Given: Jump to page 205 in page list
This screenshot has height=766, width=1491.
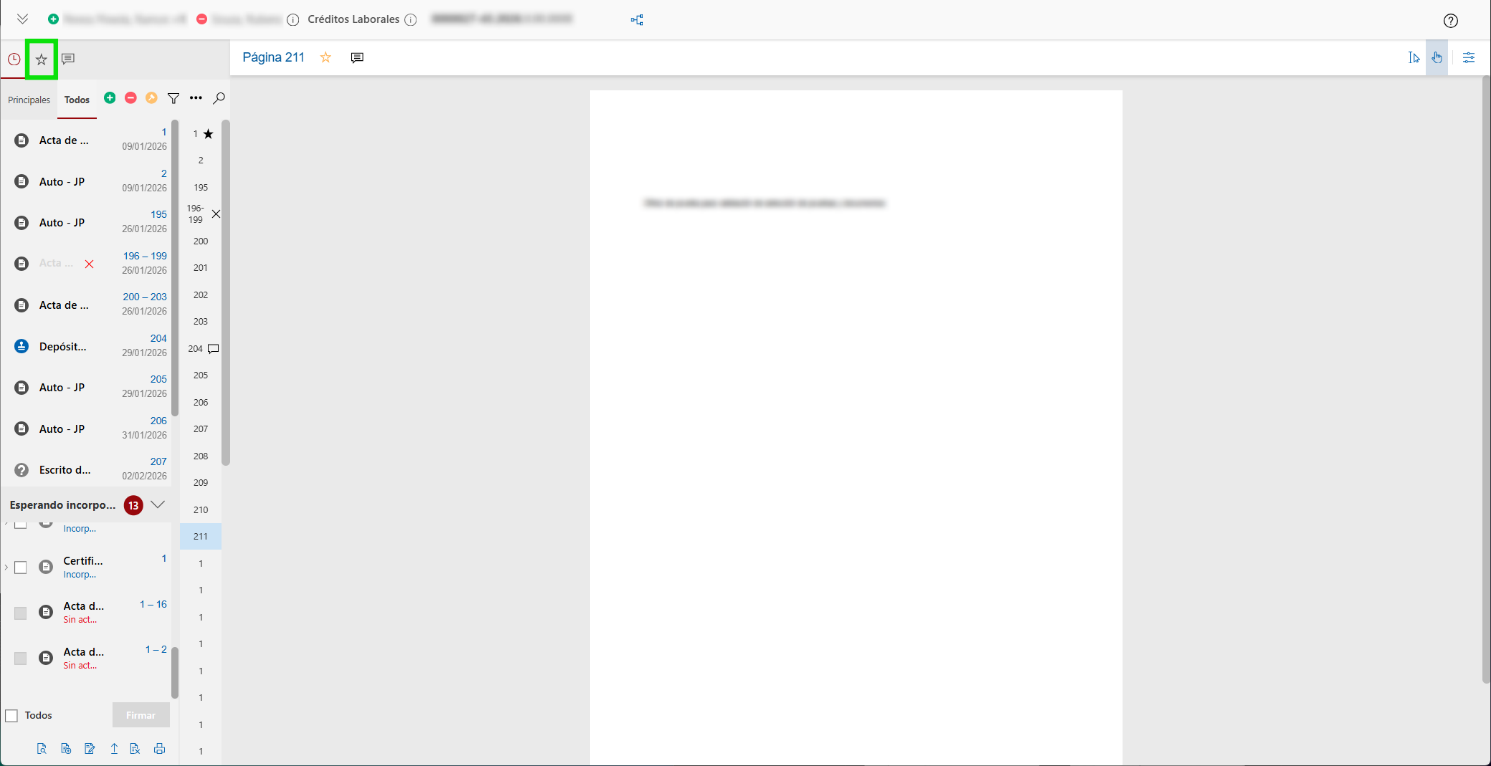Looking at the screenshot, I should coord(200,375).
